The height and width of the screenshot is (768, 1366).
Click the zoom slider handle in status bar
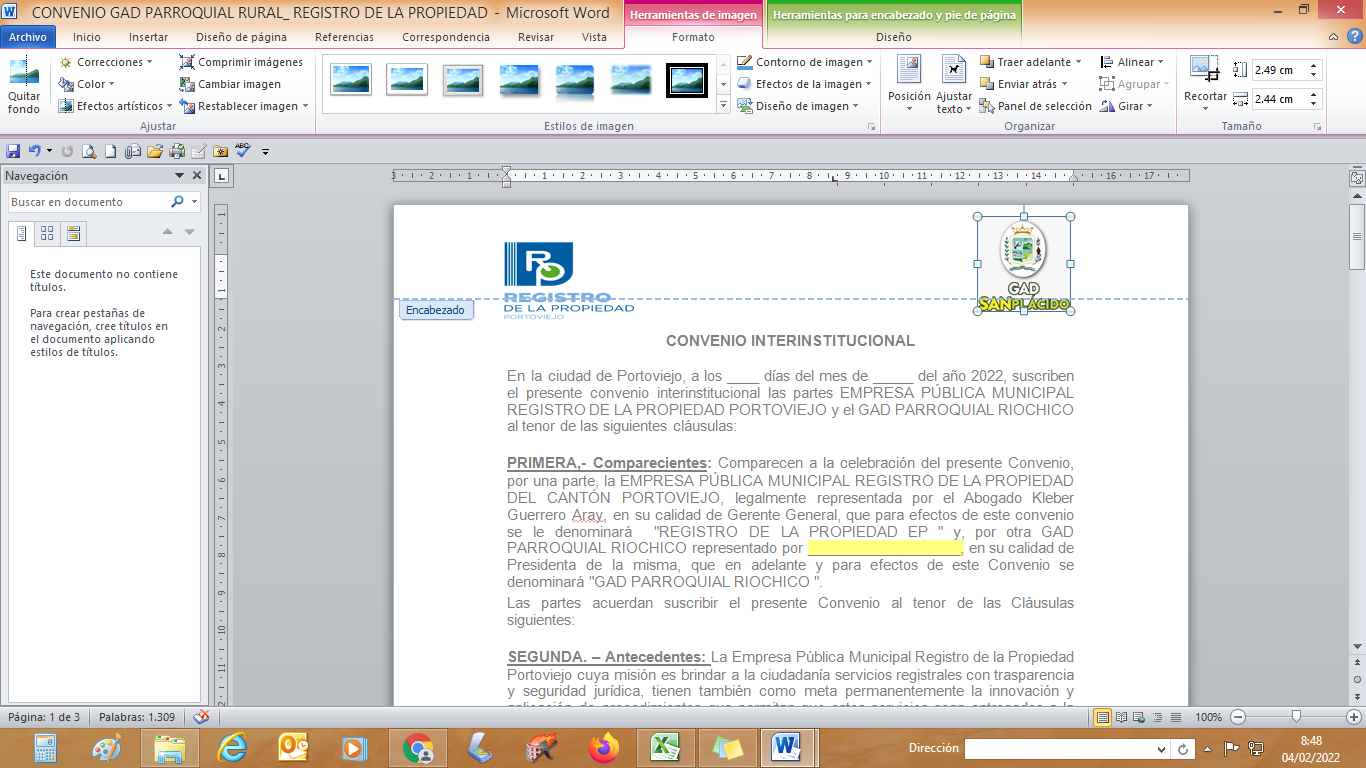[1296, 717]
